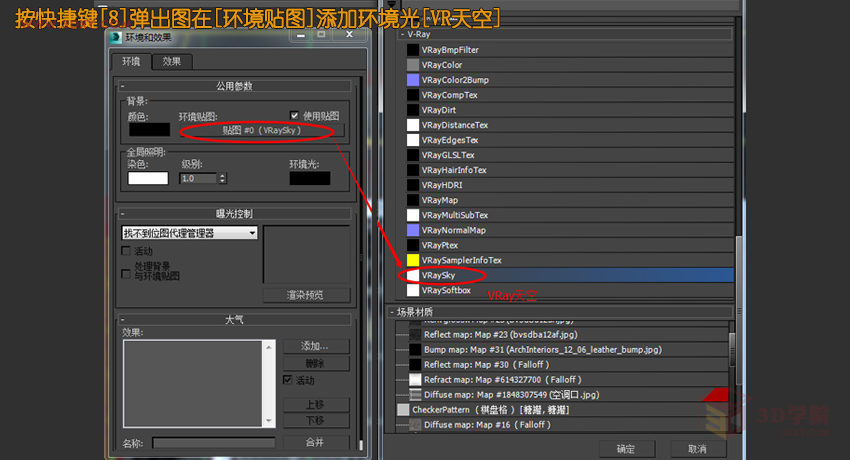Image resolution: width=850 pixels, height=460 pixels.
Task: Collapse the 大气 rollout
Action: pos(235,320)
